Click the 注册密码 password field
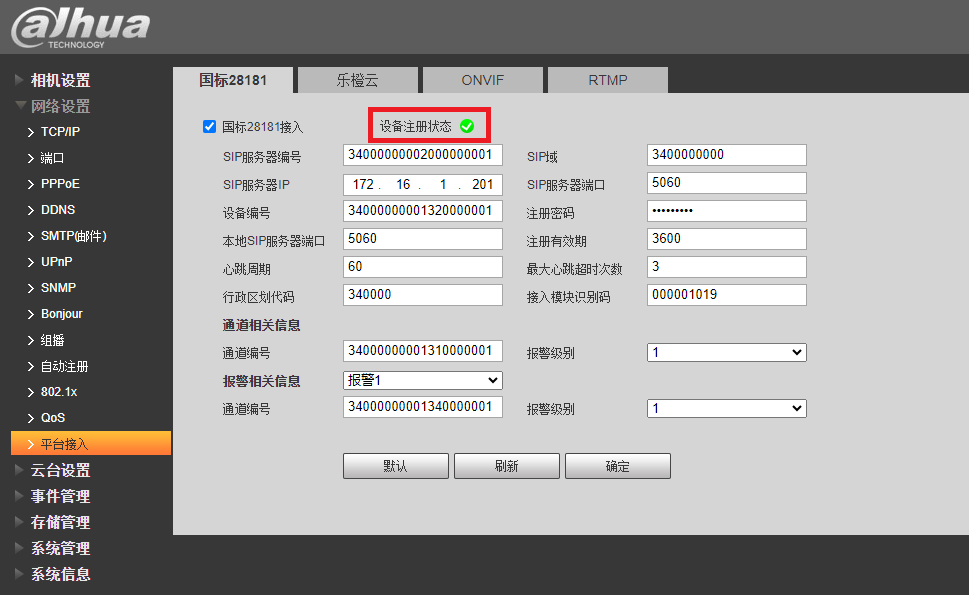969x595 pixels. point(726,211)
